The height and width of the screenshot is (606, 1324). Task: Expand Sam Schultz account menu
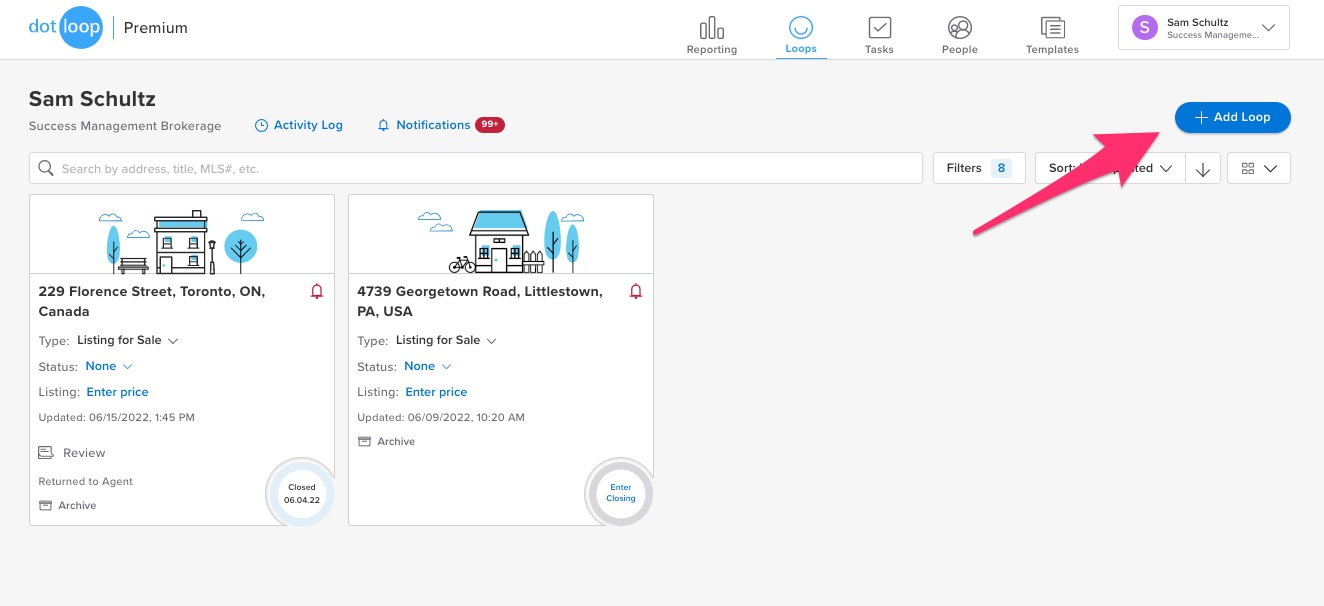(1203, 28)
